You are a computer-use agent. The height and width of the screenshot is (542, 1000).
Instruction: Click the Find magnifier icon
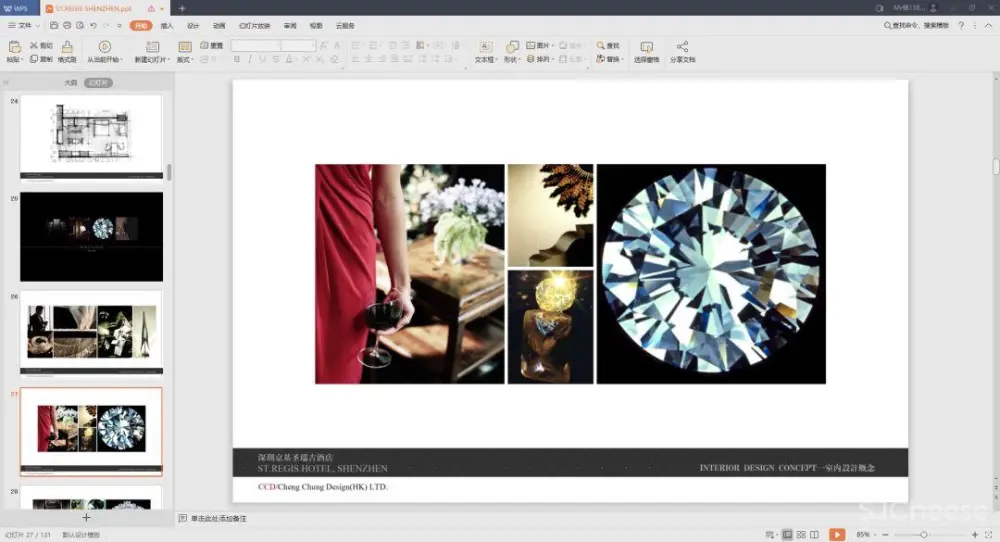[x=601, y=46]
